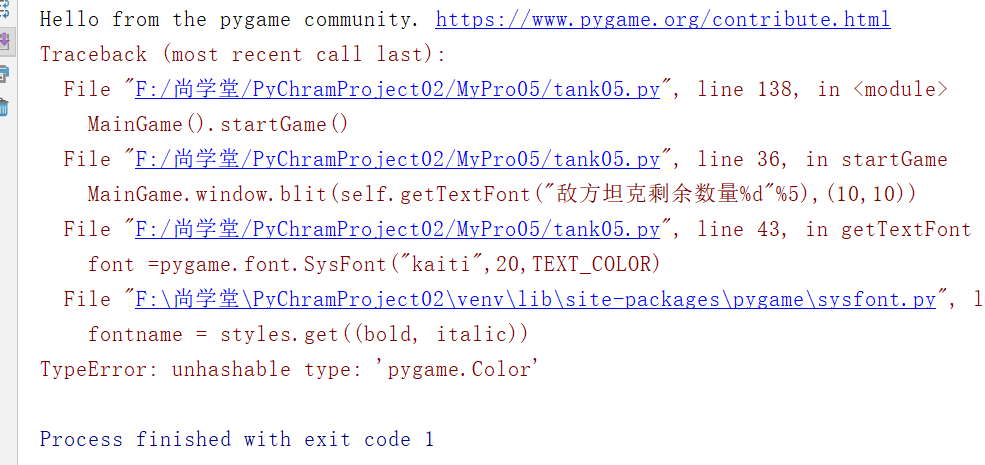Open tank05.py link for line 36
Viewport: 985px width, 465px height.
pyautogui.click(x=398, y=160)
